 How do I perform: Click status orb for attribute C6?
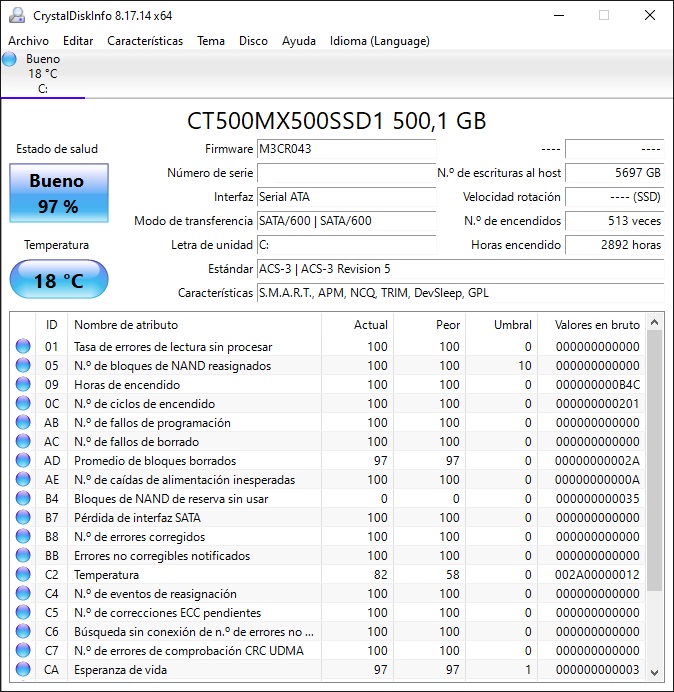point(23,632)
